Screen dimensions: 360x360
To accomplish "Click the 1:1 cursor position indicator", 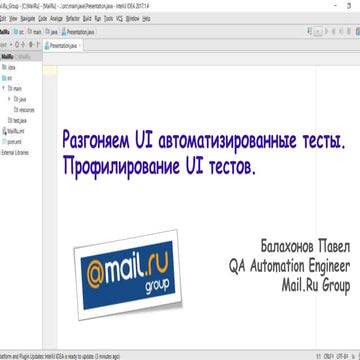I will 318,357.
